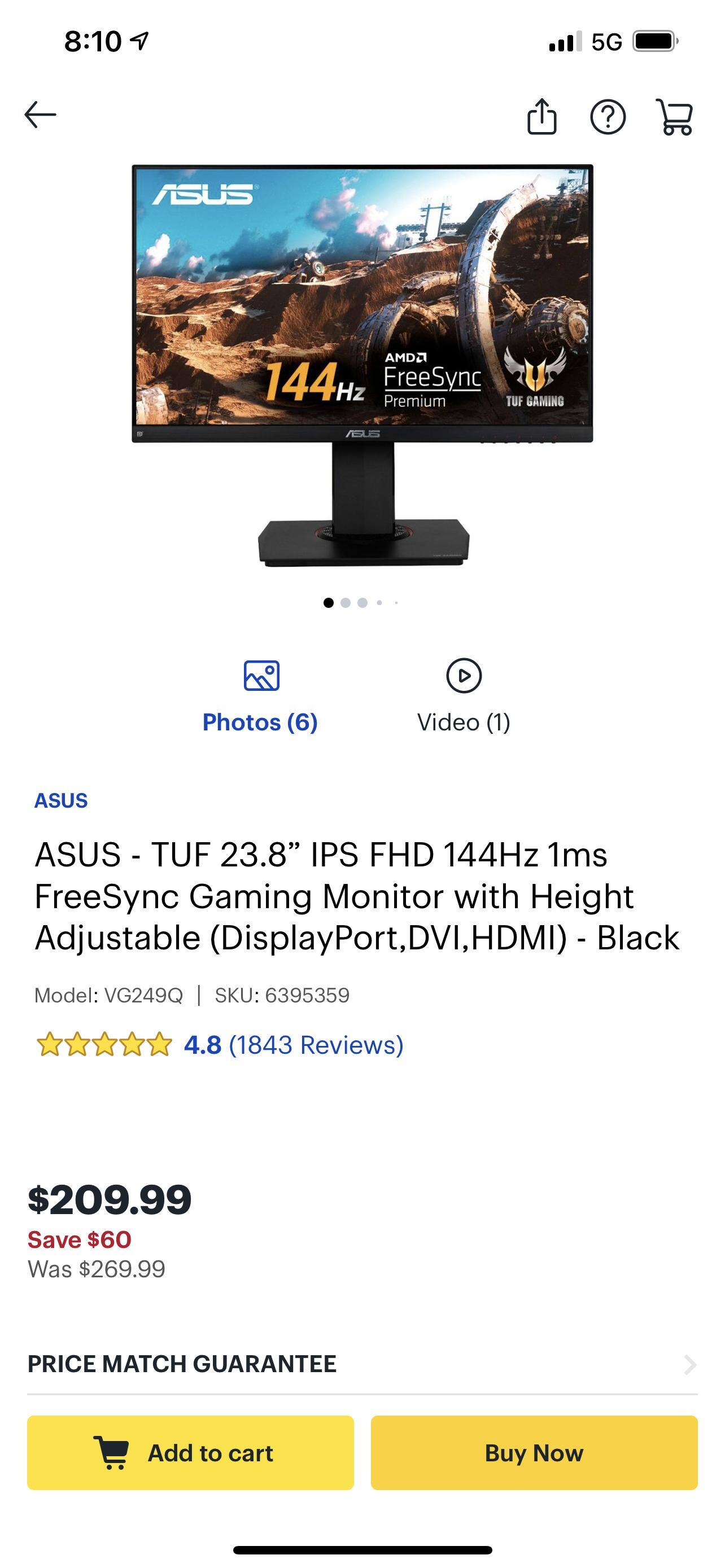Tap the battery status icon
Viewport: 725px width, 1568px height.
click(656, 41)
